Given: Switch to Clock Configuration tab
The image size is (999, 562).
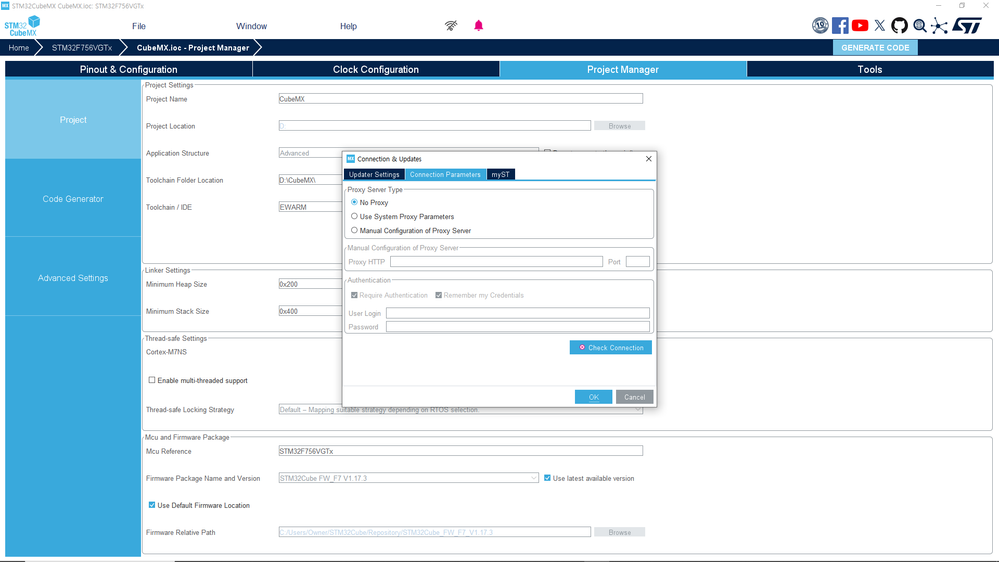Looking at the screenshot, I should 376,69.
